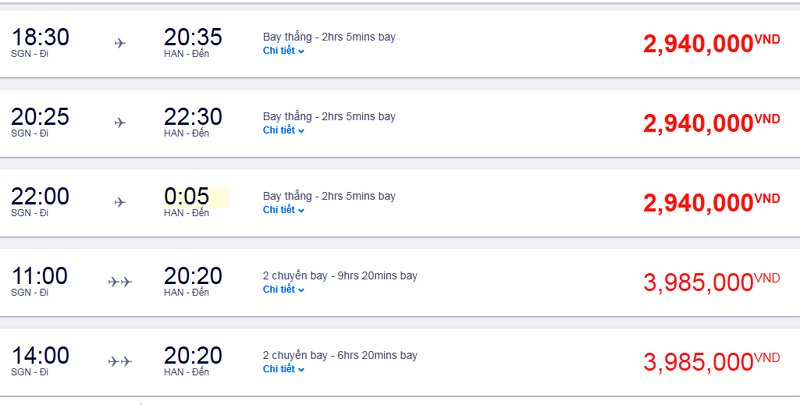Open Chi tiết for the 14:00 flight

click(283, 369)
